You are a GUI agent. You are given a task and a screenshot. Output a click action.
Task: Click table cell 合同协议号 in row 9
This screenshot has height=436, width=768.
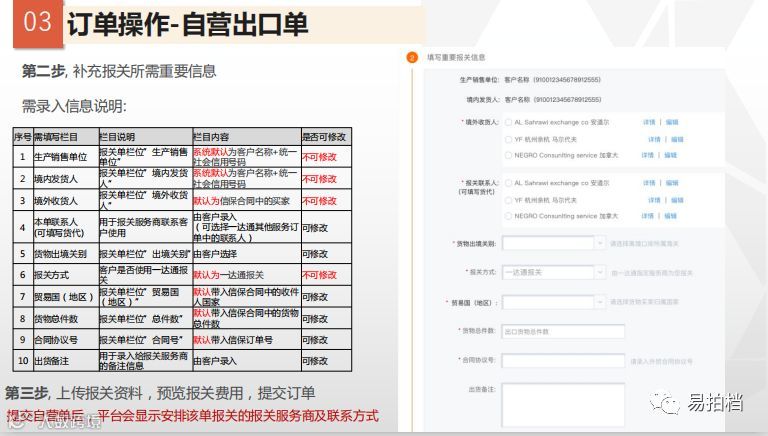[x=66, y=339]
